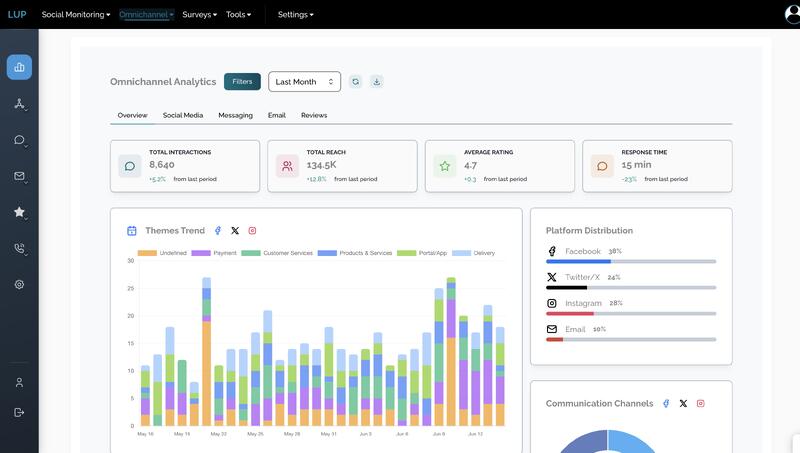This screenshot has height=453, width=800.
Task: Click the Email 10% progress bar
Action: (631, 339)
